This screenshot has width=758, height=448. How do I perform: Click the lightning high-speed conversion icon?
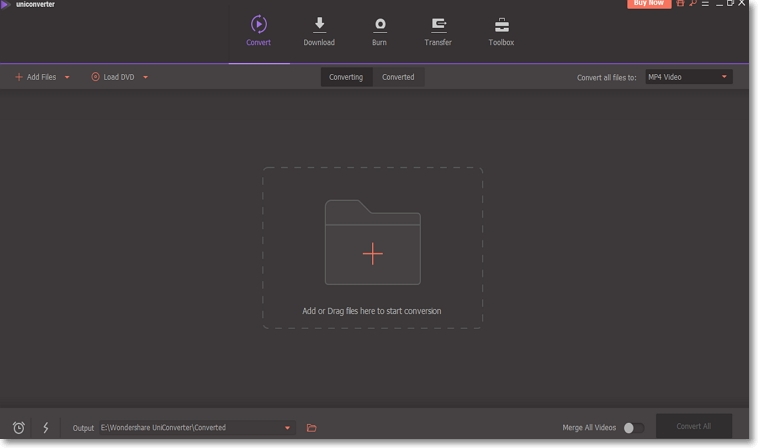(x=45, y=428)
